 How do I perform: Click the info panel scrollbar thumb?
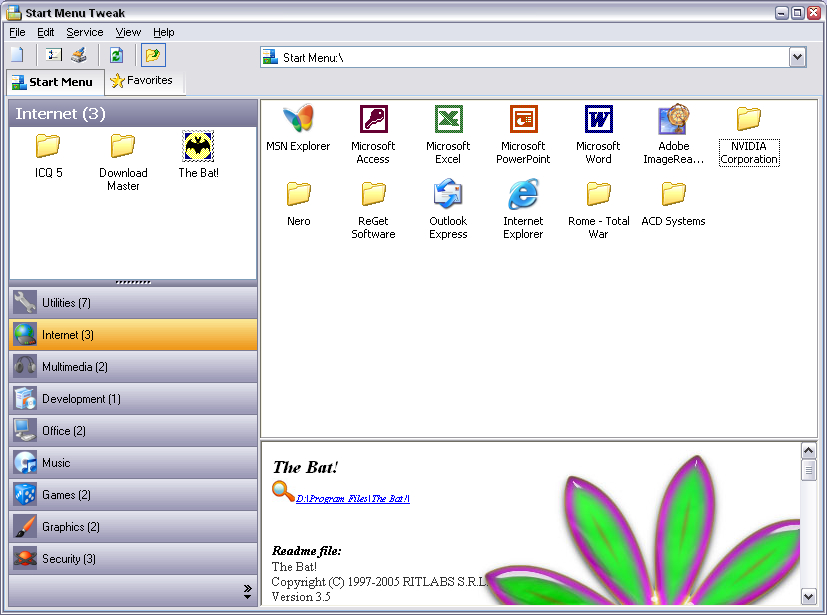point(809,470)
